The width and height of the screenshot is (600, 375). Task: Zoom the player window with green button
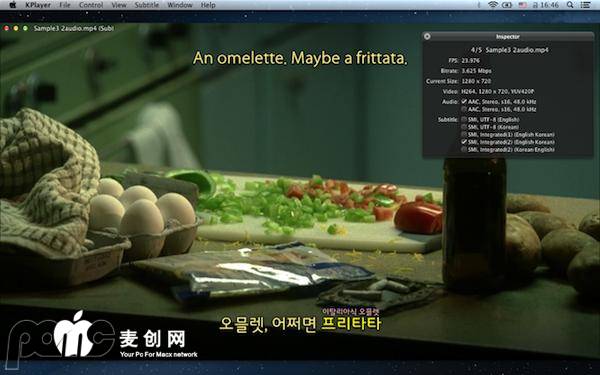coord(25,28)
